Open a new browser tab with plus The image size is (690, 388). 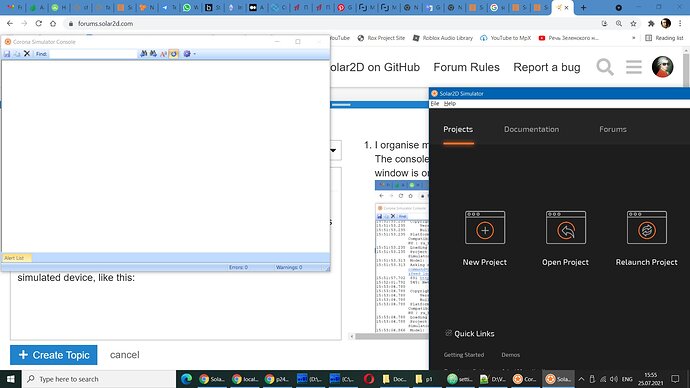[584, 7]
